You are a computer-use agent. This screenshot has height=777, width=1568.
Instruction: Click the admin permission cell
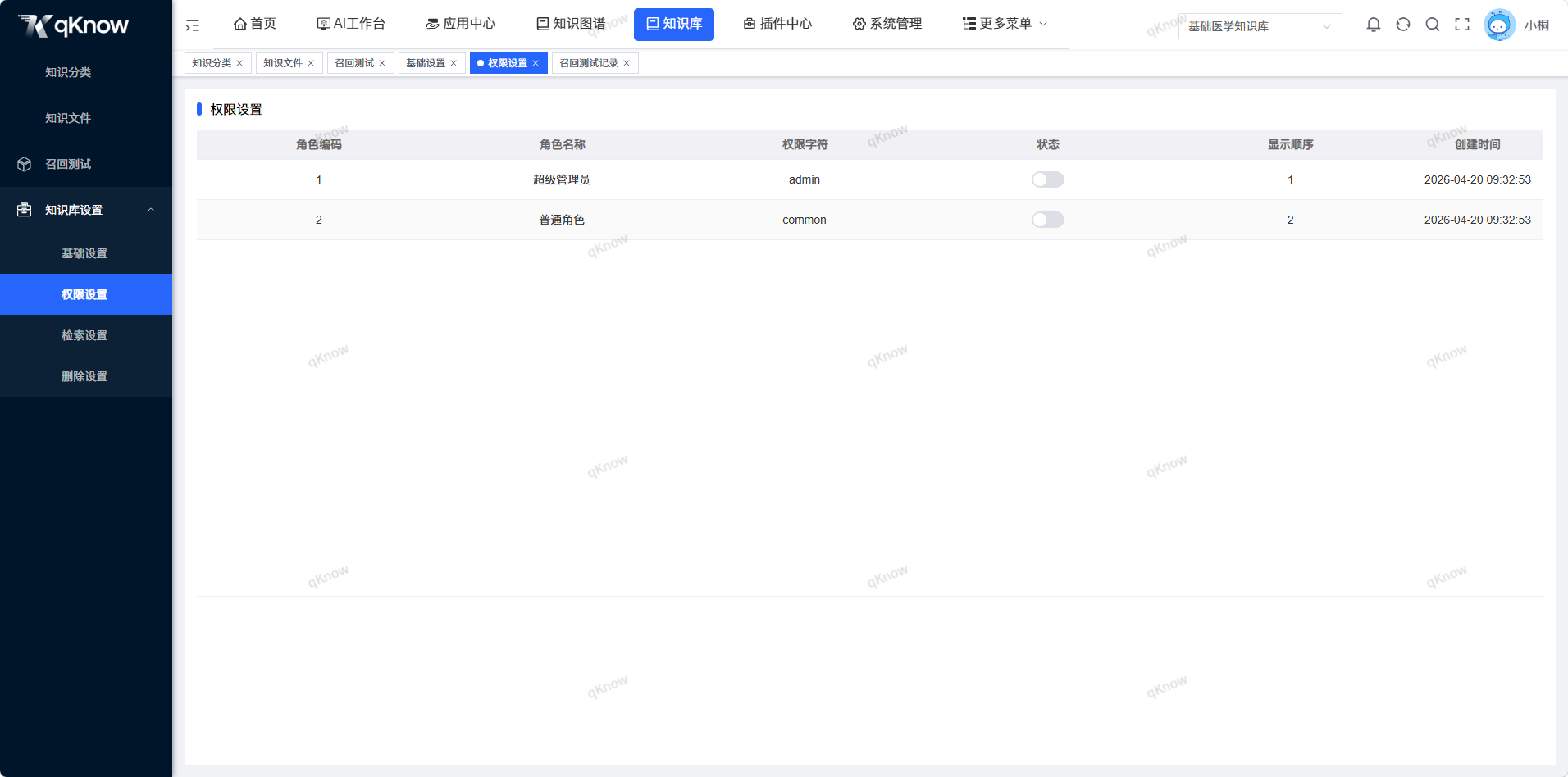805,179
